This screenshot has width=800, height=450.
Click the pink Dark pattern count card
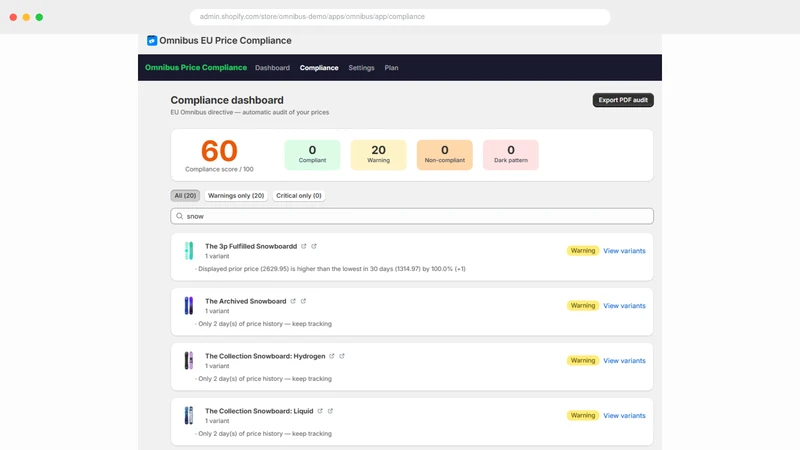point(511,155)
